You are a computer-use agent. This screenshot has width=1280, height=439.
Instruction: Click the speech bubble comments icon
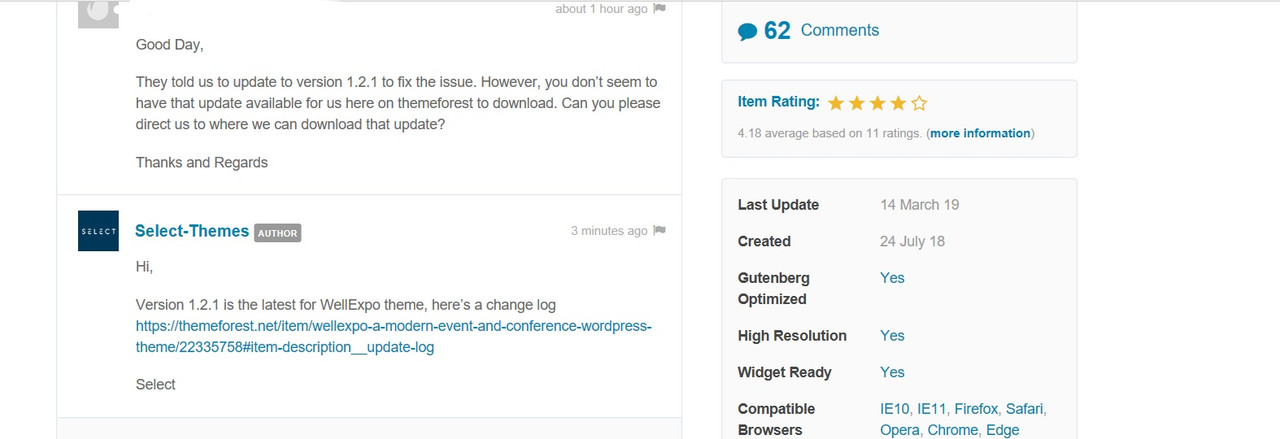(x=747, y=32)
